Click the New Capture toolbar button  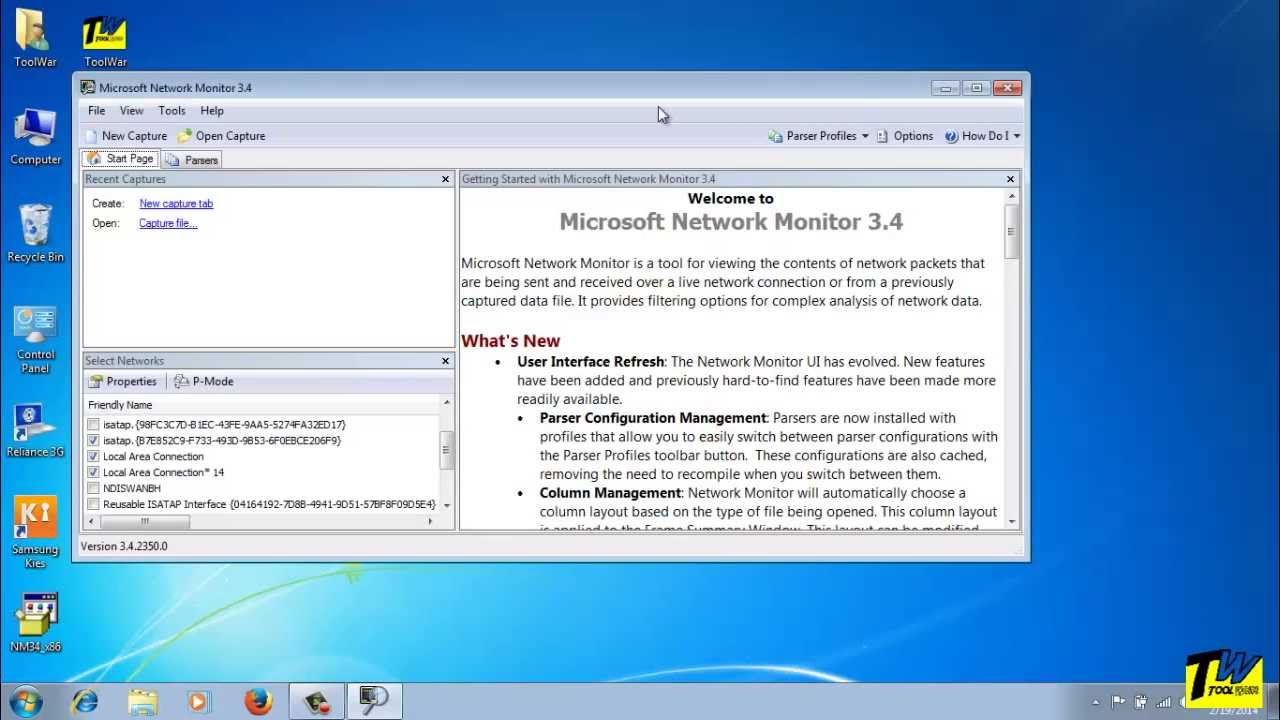[126, 136]
